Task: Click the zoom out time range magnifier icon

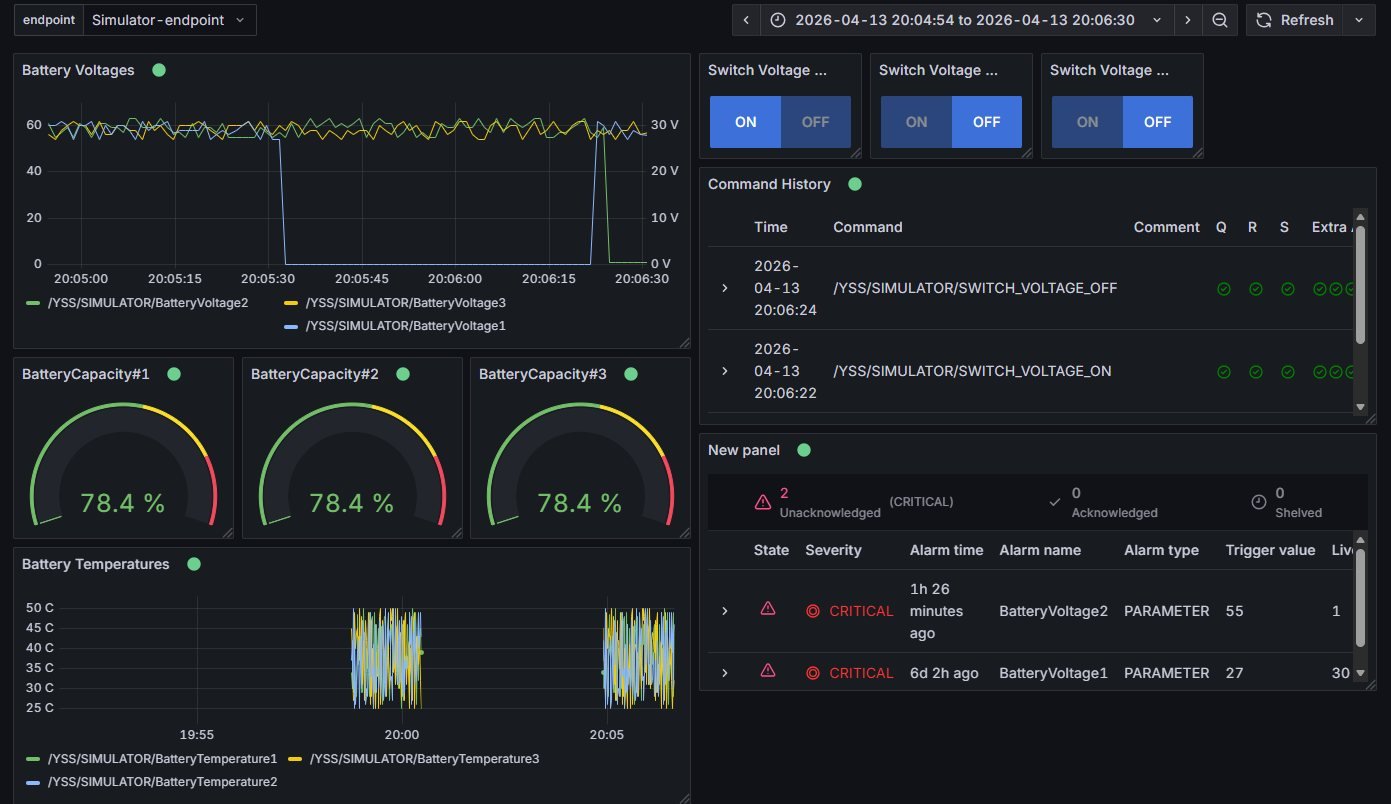Action: coord(1219,20)
